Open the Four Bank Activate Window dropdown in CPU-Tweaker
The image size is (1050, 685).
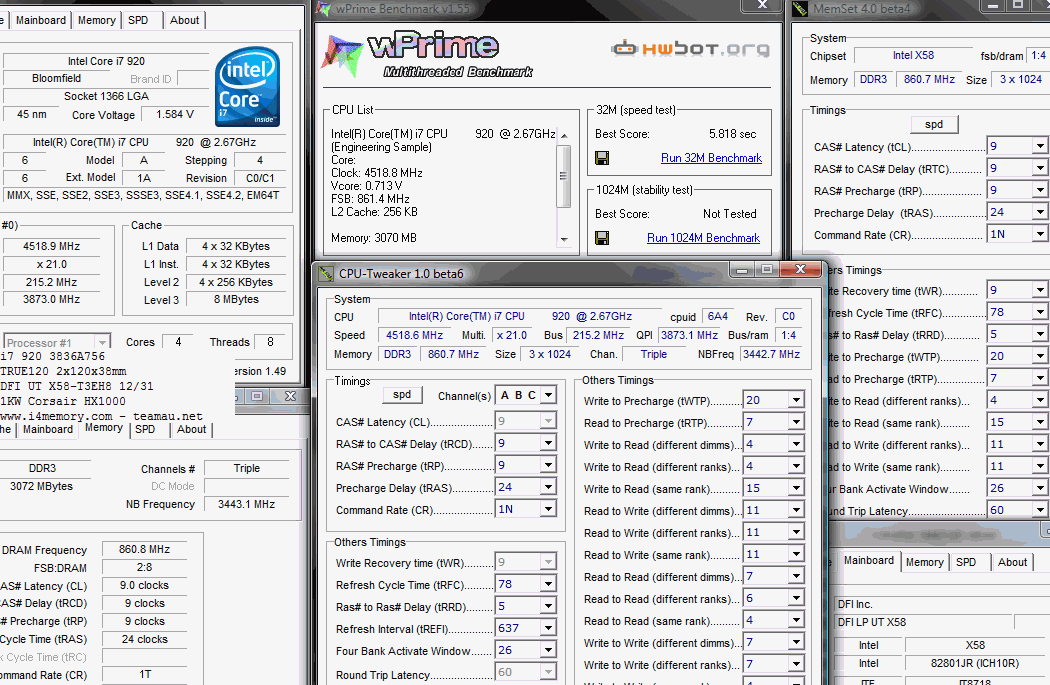[548, 651]
